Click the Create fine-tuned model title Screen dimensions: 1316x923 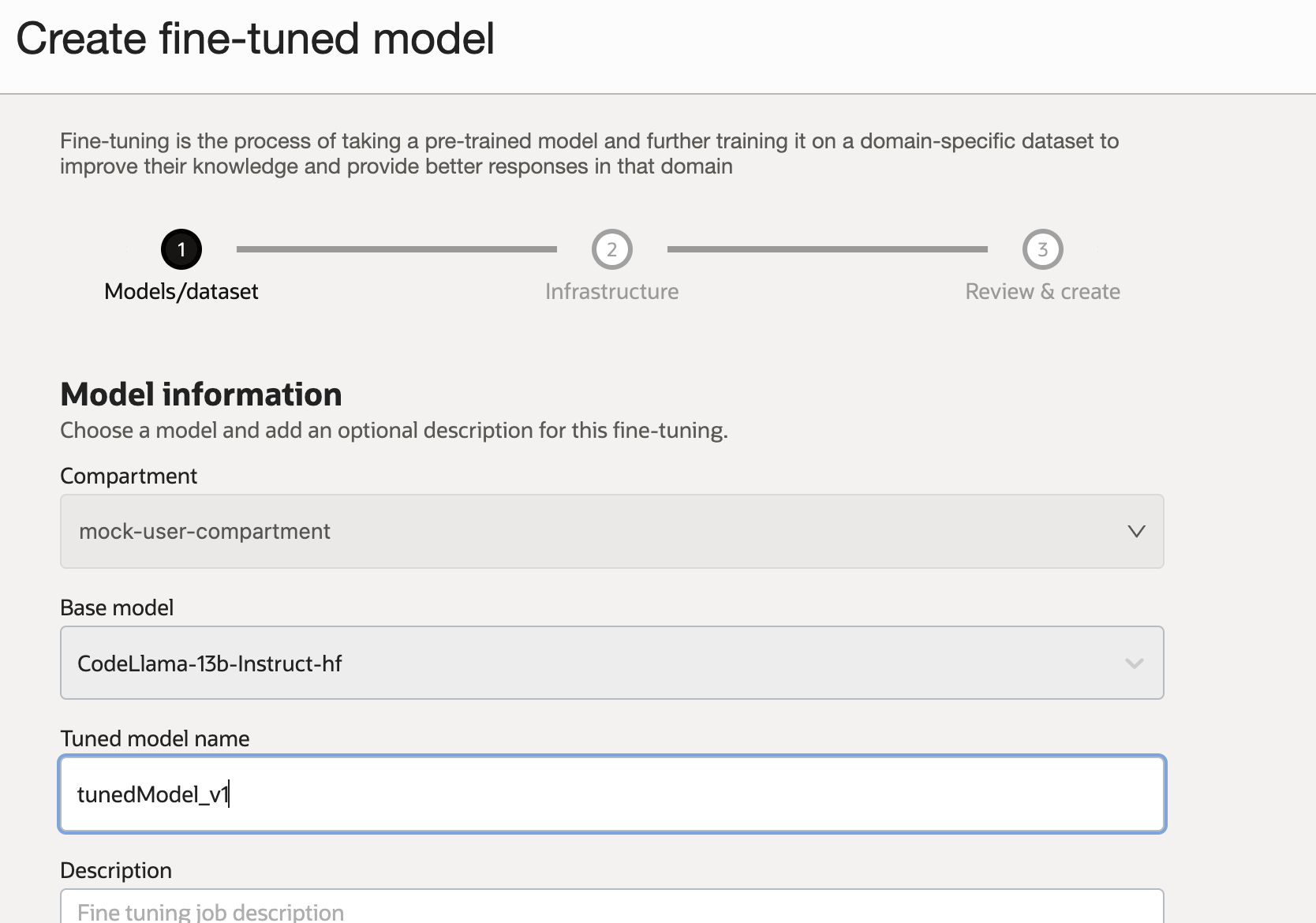pos(255,39)
